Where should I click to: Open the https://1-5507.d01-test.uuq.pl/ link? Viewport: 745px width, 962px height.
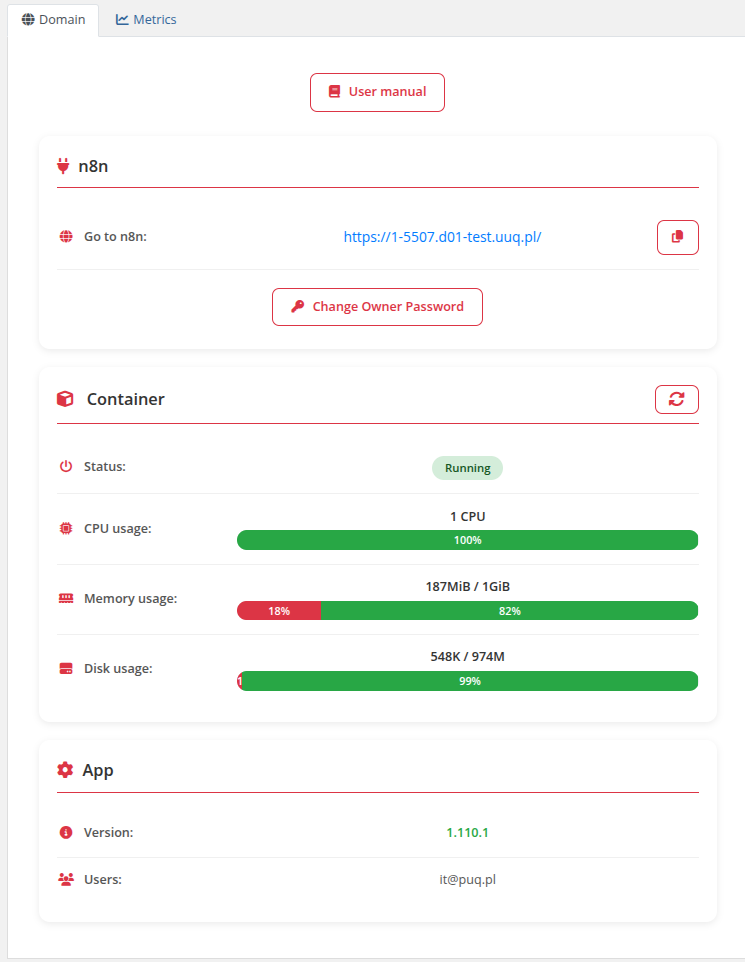coord(442,236)
